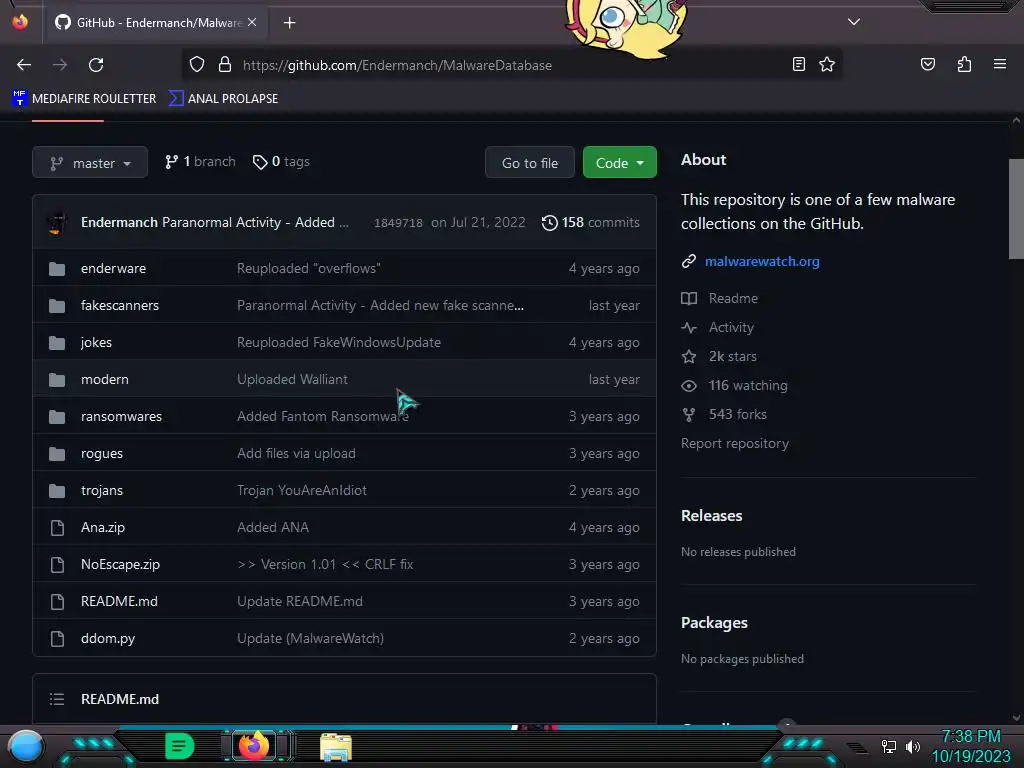The image size is (1024, 768).
Task: Click the padlock site security icon
Action: [x=225, y=65]
